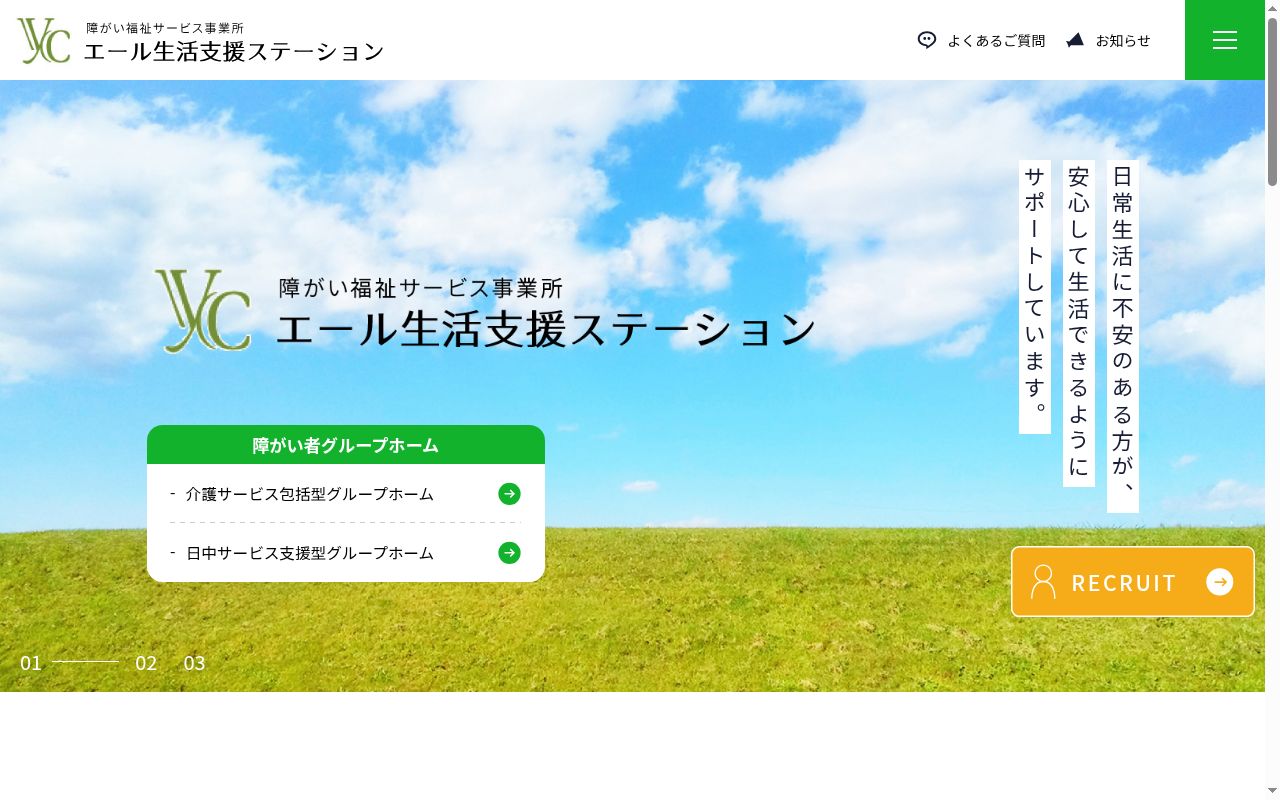
Task: Click the white arrow circle on RECRUIT
Action: 1220,582
